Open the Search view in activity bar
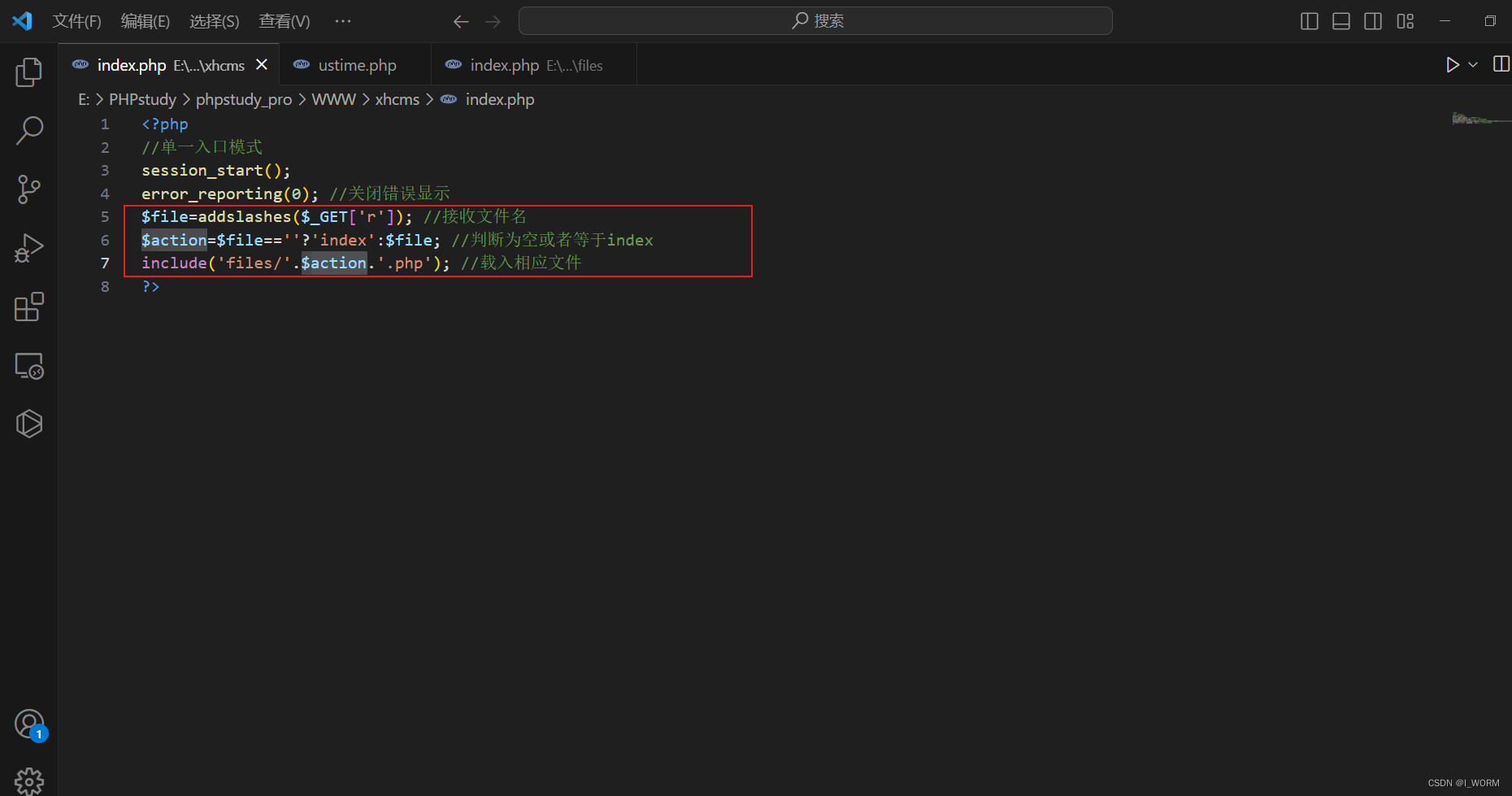Viewport: 1512px width, 796px height. point(29,130)
